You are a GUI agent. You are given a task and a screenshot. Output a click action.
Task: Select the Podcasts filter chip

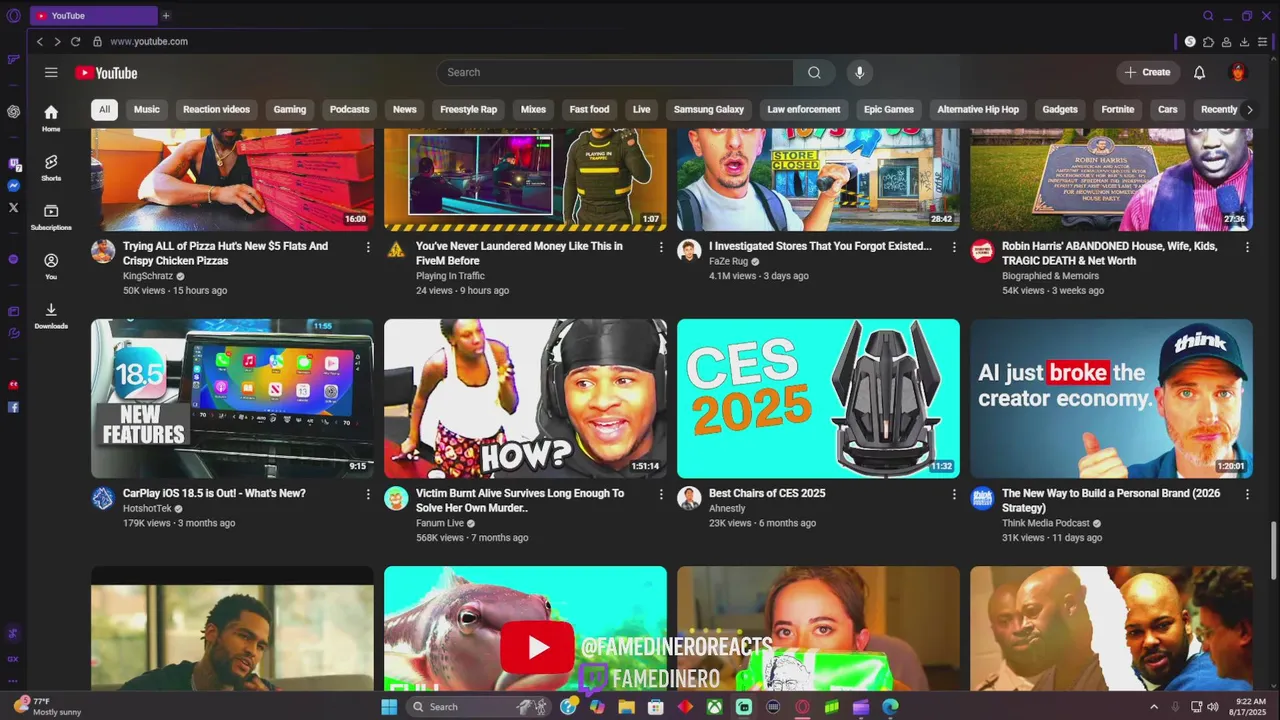point(349,109)
